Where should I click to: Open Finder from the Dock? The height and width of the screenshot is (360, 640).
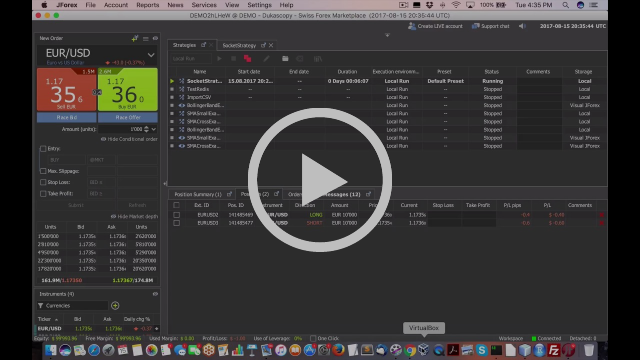[x=51, y=350]
